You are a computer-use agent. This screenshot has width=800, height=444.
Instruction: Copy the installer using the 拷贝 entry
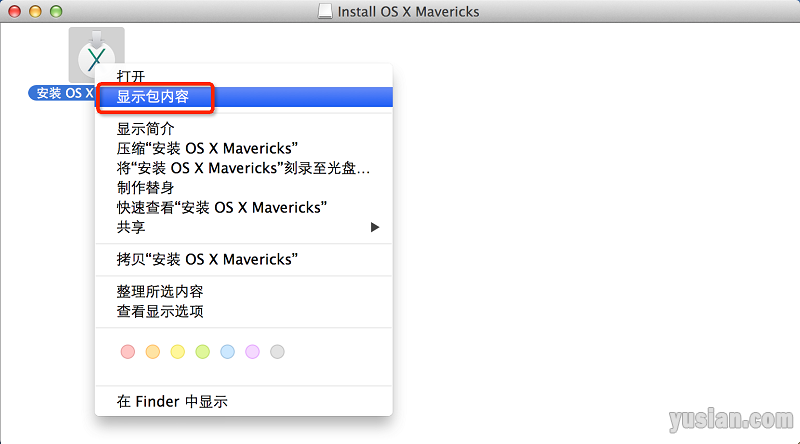(207, 259)
